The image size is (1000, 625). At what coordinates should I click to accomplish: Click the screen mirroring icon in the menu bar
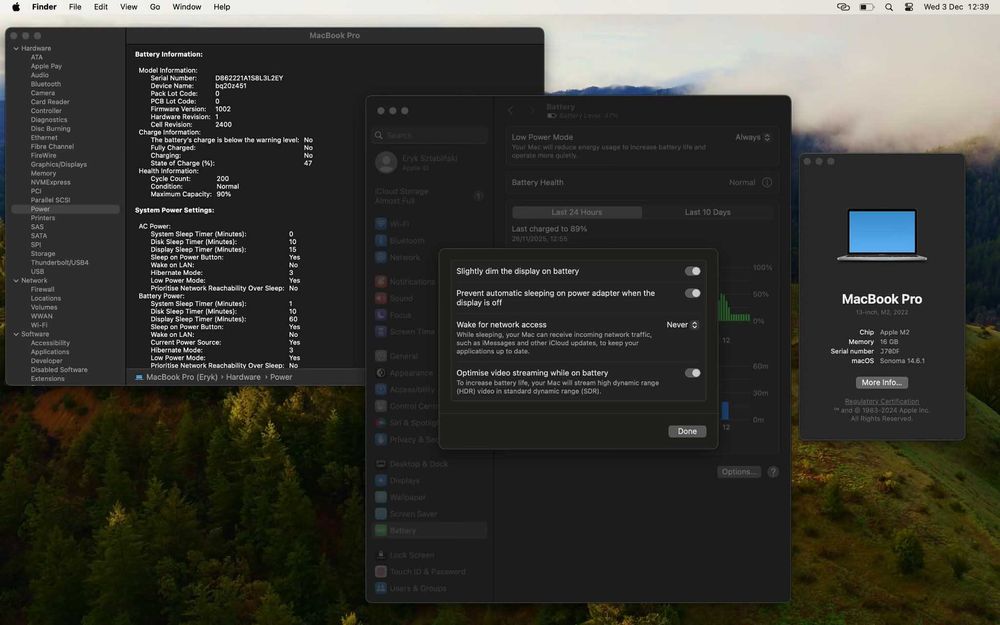coord(843,7)
